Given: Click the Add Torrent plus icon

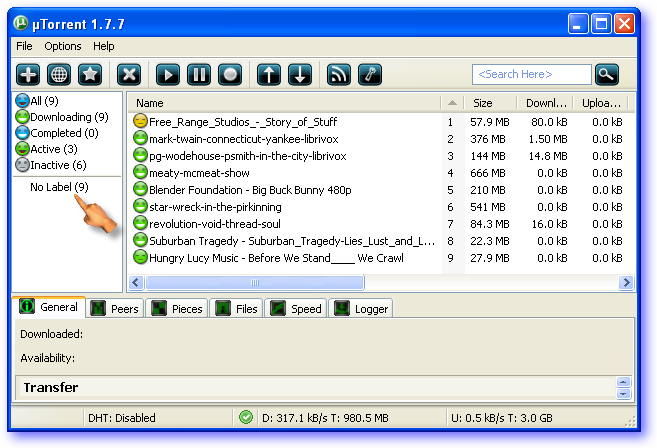Looking at the screenshot, I should (28, 75).
